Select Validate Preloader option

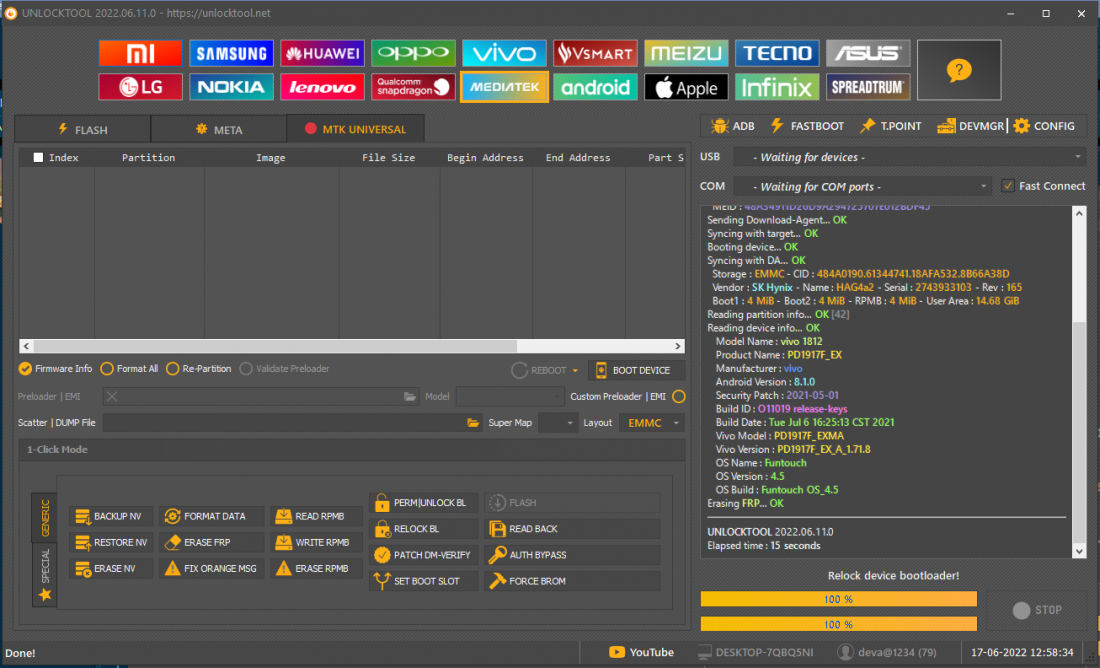point(284,369)
